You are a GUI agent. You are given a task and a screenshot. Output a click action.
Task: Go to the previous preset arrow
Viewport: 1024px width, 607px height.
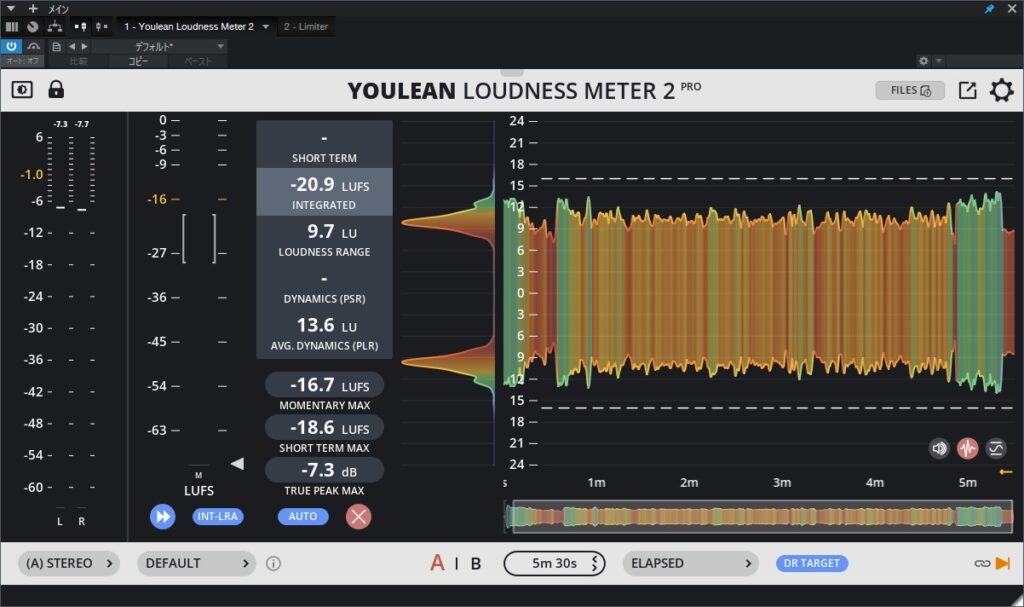click(72, 46)
